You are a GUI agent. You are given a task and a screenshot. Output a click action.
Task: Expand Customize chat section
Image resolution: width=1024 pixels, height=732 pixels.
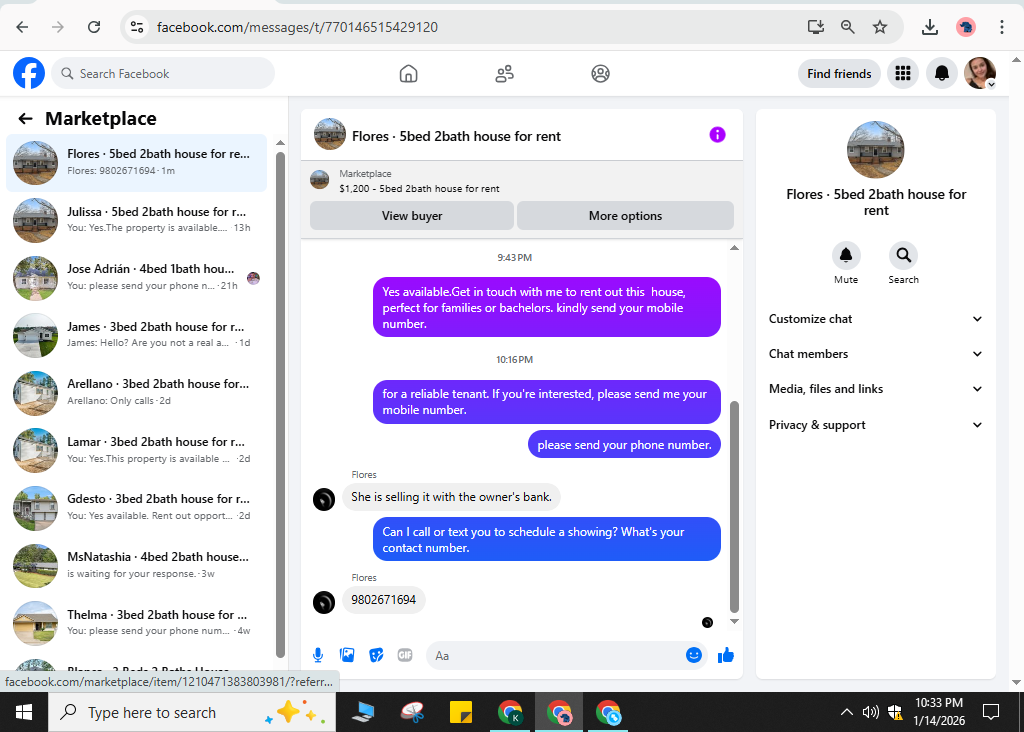coord(875,319)
